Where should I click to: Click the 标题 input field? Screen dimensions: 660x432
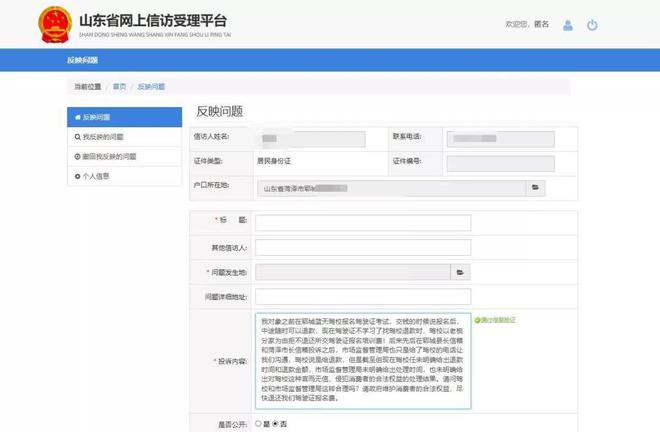click(362, 222)
